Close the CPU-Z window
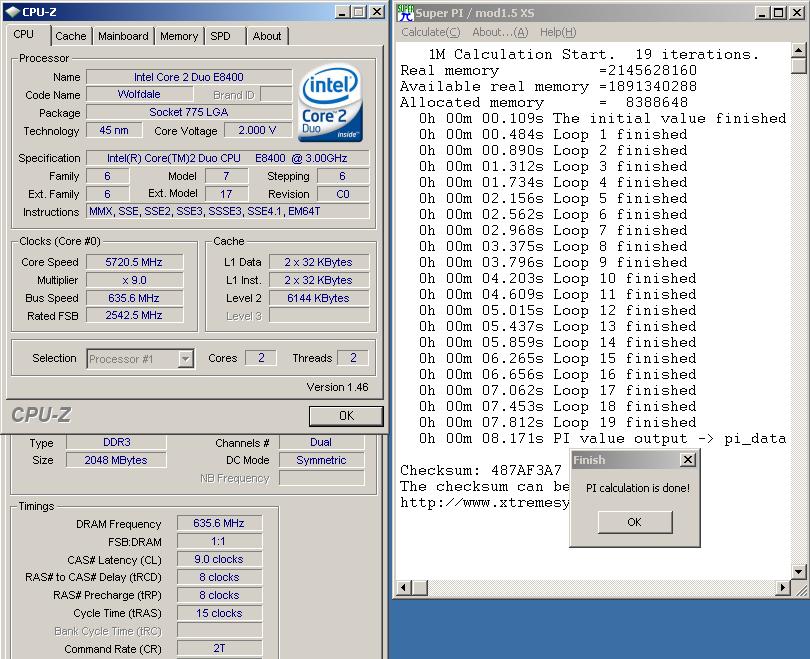The image size is (810, 659). click(378, 12)
